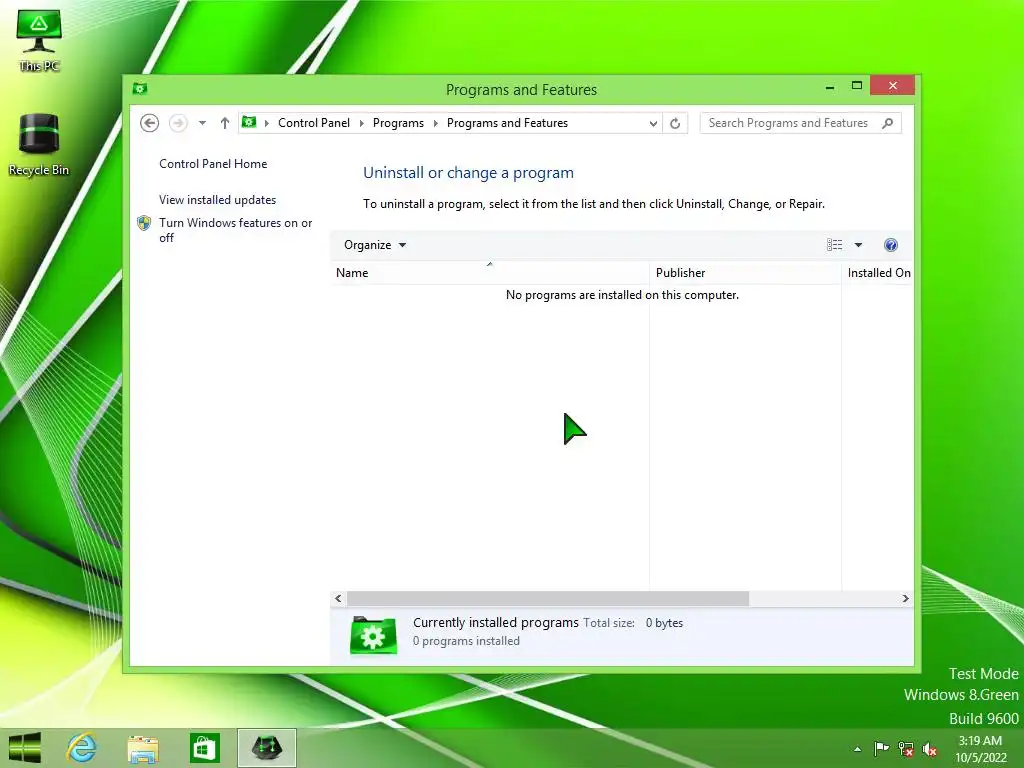Refresh the Programs and Features list
Screen dimensions: 1024x768
[x=675, y=123]
